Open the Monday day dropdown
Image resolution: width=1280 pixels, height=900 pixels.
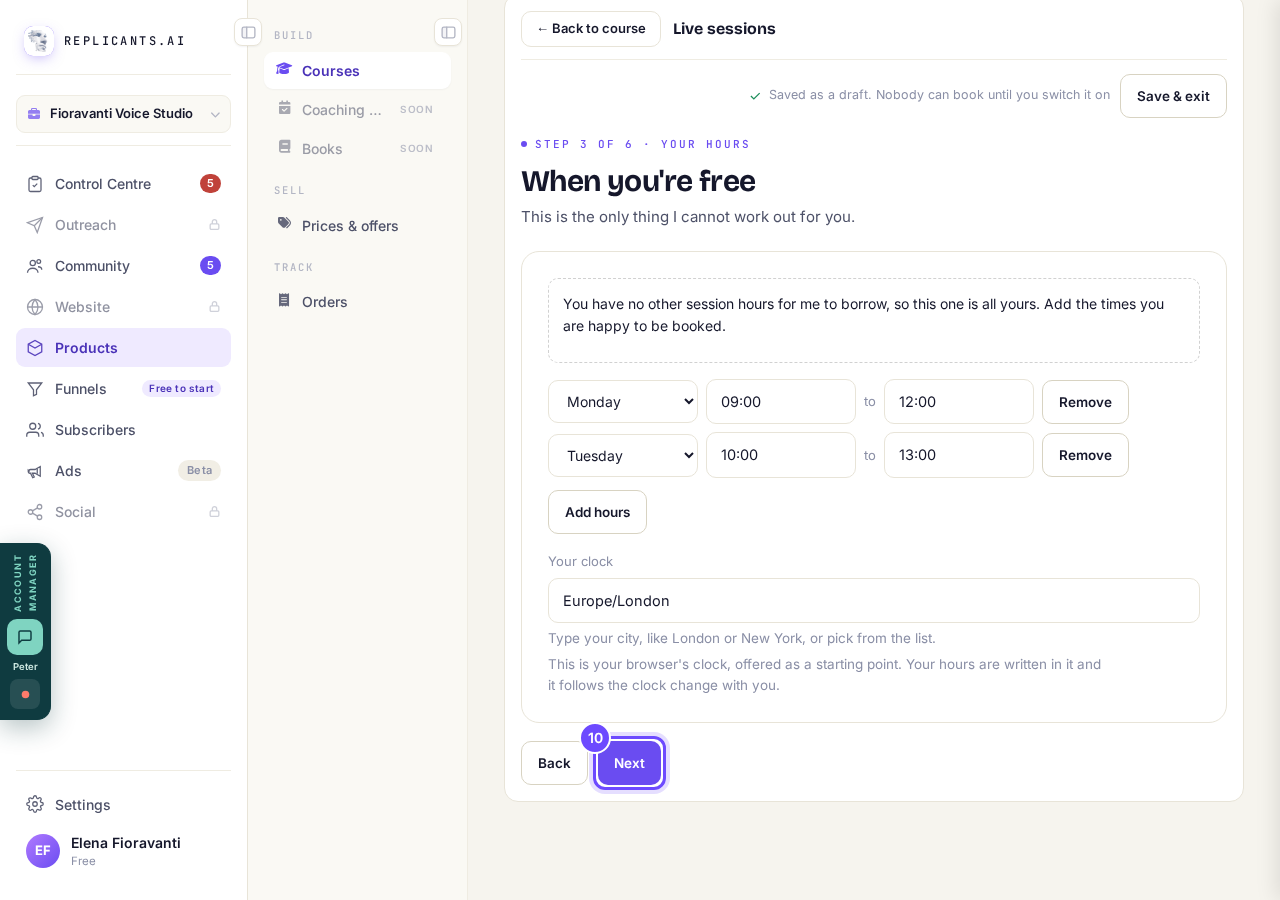tap(623, 401)
